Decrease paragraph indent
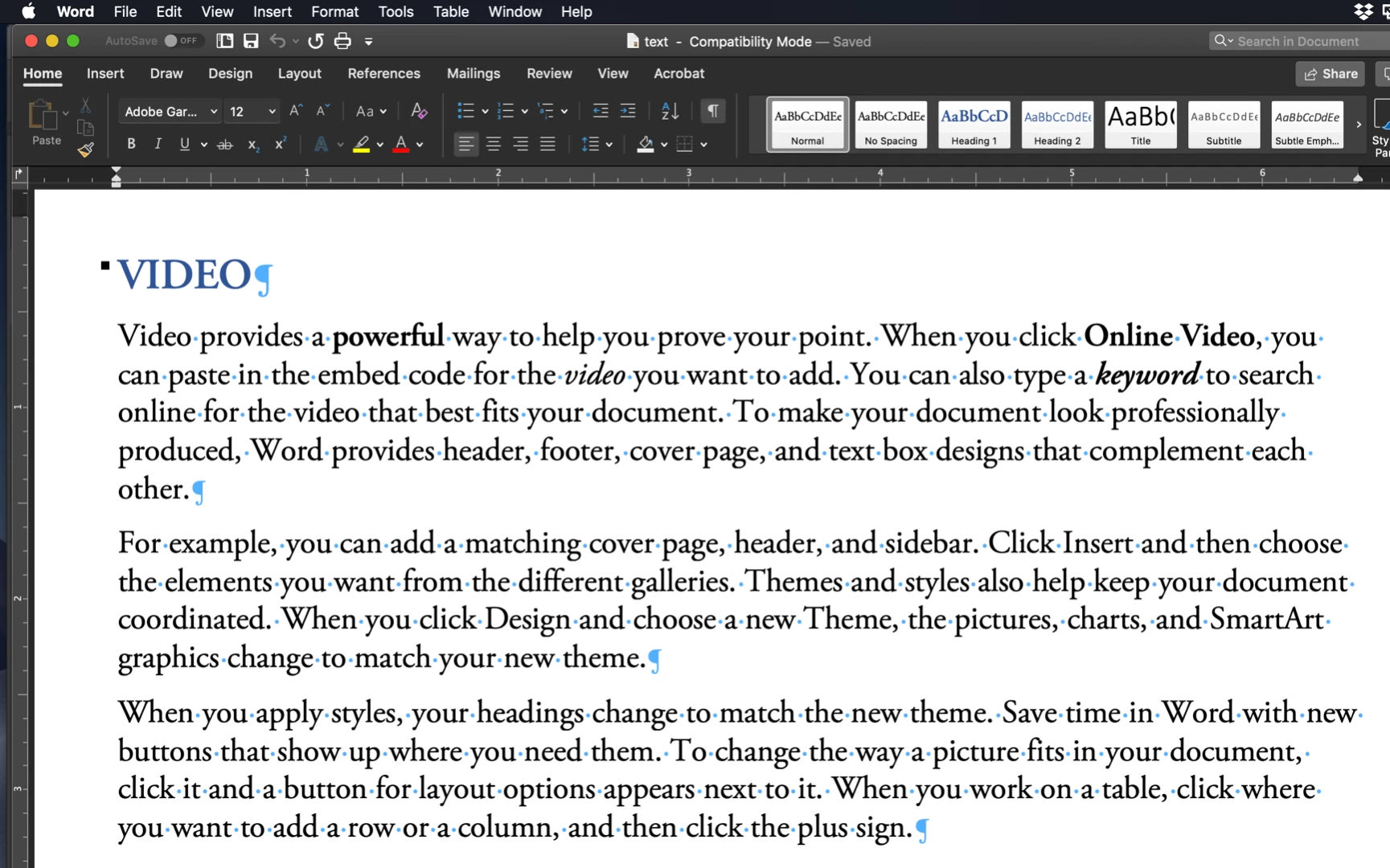 (601, 111)
